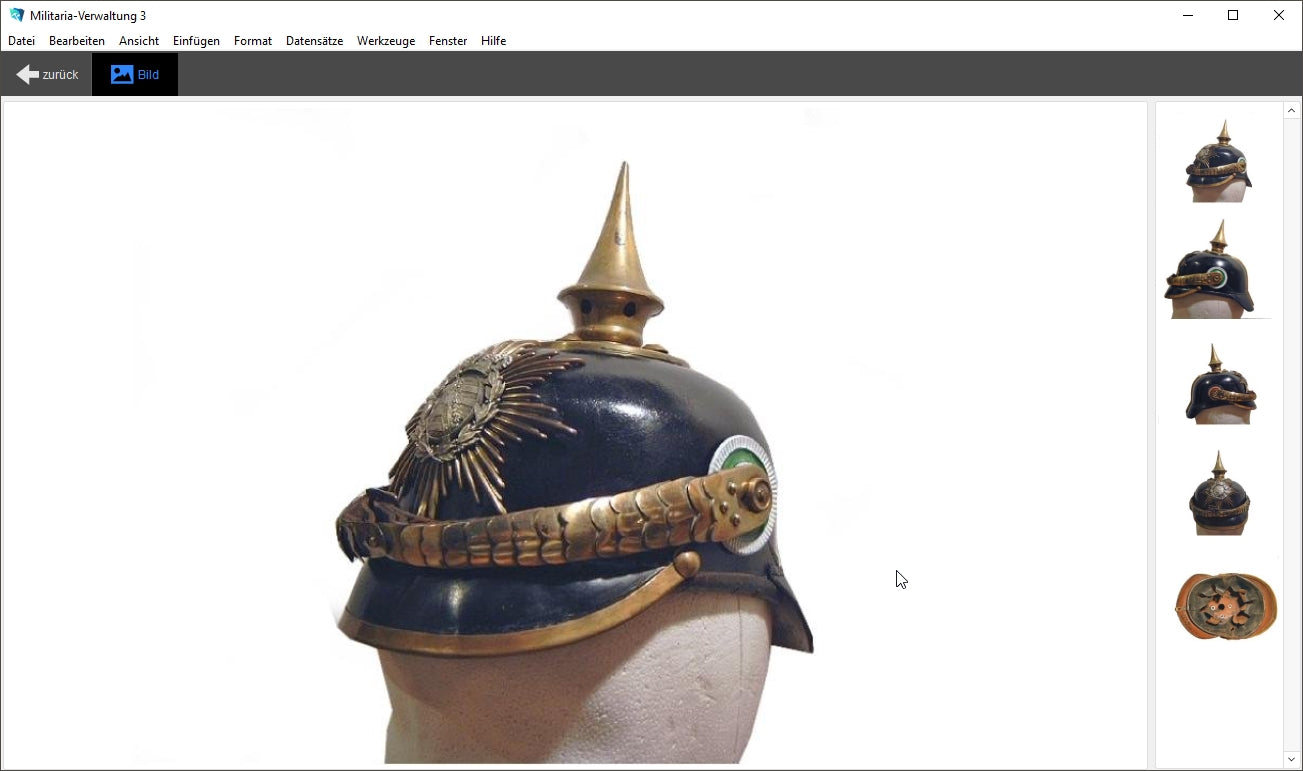Open the Ansicht menu
The width and height of the screenshot is (1303, 771).
(x=139, y=41)
